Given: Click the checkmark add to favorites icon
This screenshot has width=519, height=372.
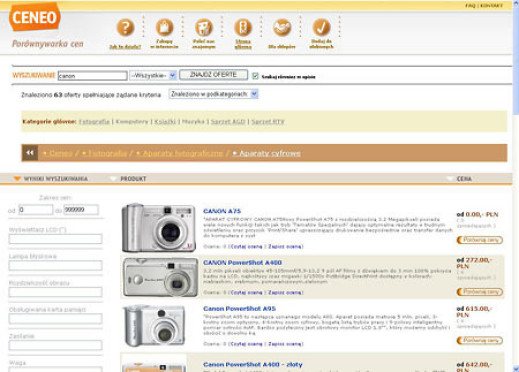Looking at the screenshot, I should coord(321,27).
